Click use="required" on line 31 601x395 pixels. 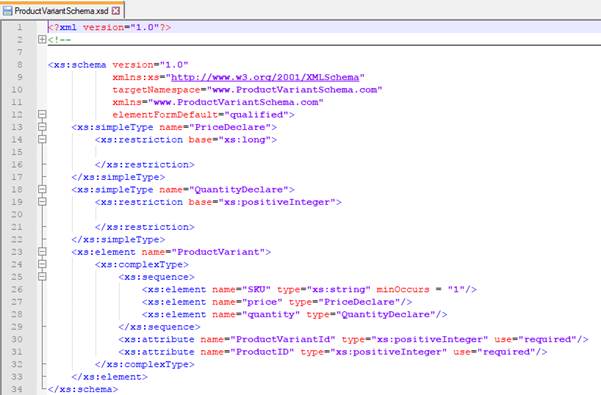click(494, 352)
